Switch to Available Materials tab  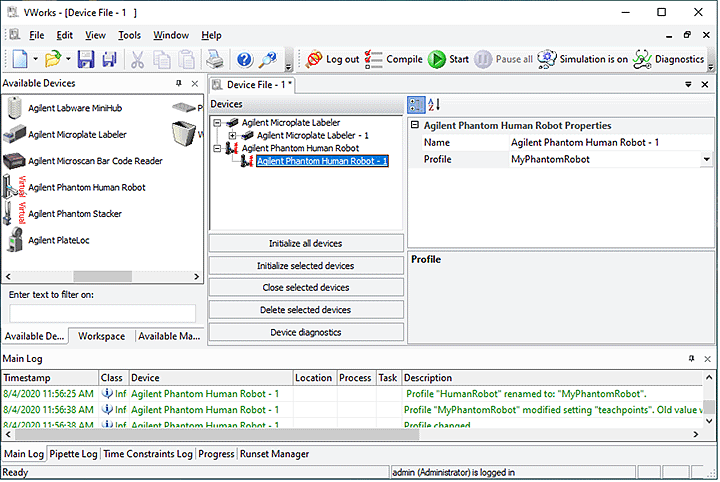click(169, 336)
